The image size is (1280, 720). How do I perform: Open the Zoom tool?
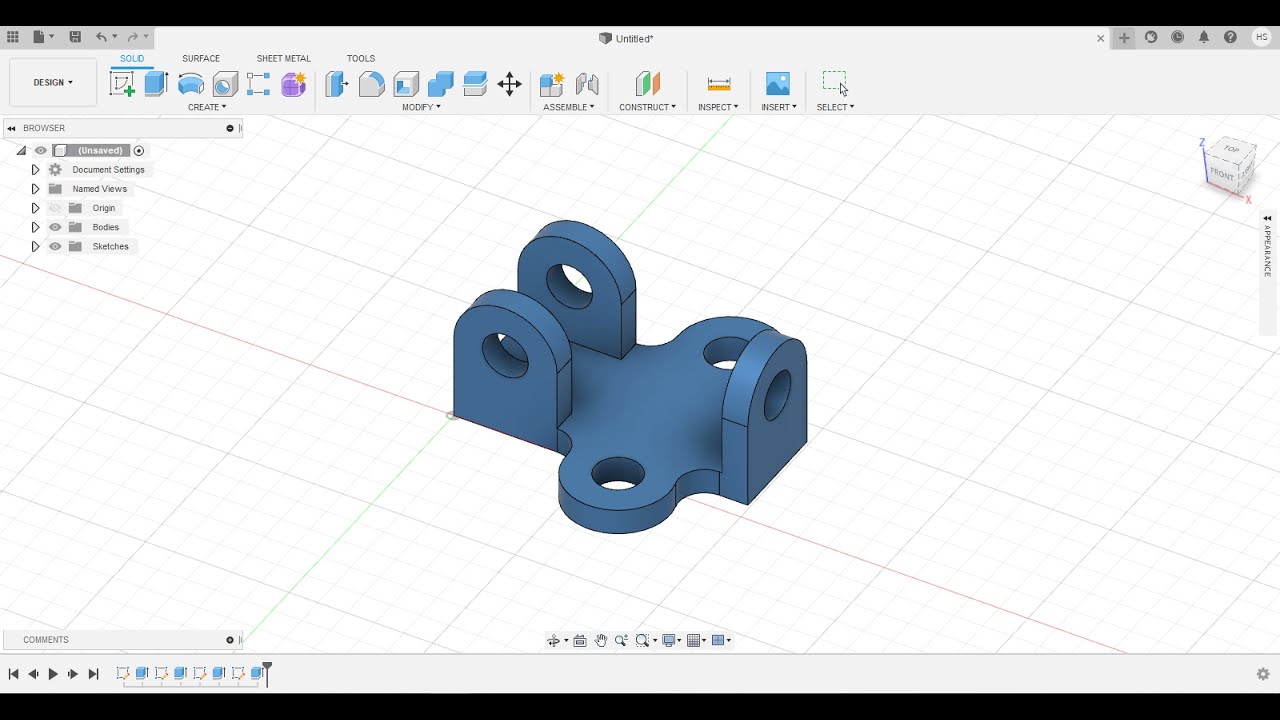[x=621, y=640]
